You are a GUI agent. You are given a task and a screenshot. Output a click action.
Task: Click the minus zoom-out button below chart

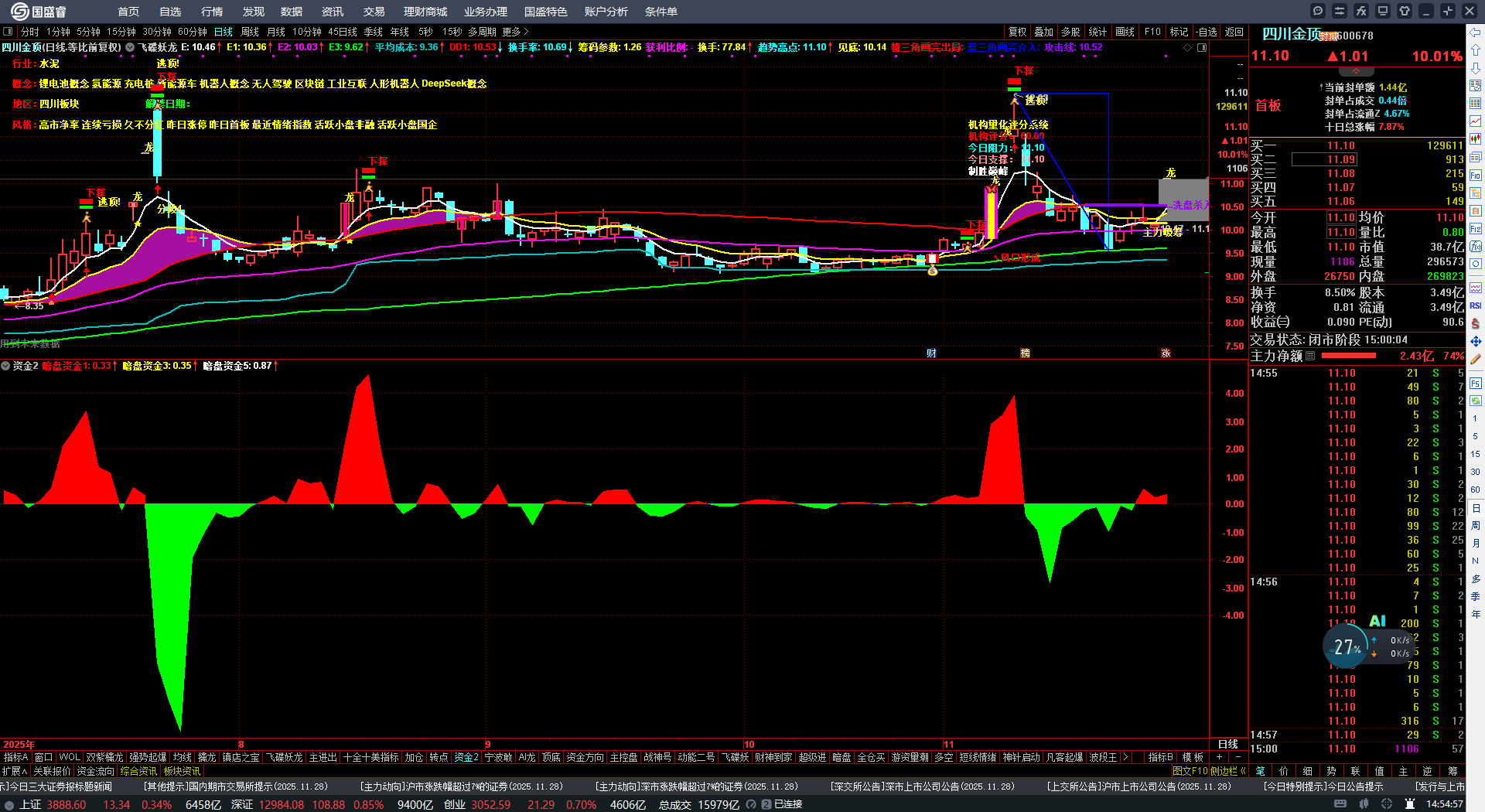[x=1237, y=757]
